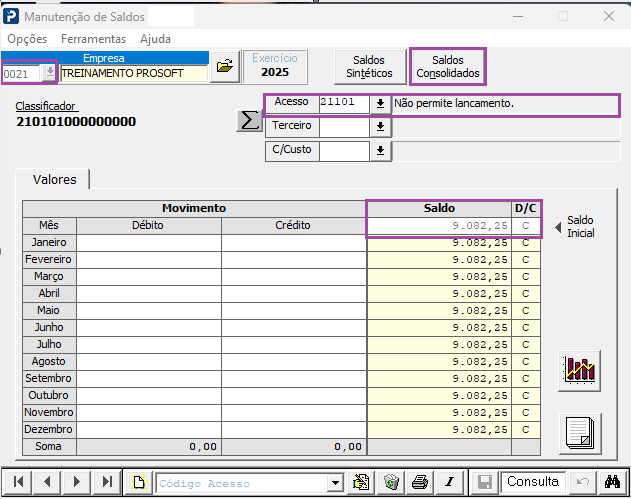The width and height of the screenshot is (631, 499).
Task: Open the bar chart graph icon
Action: coord(579,370)
